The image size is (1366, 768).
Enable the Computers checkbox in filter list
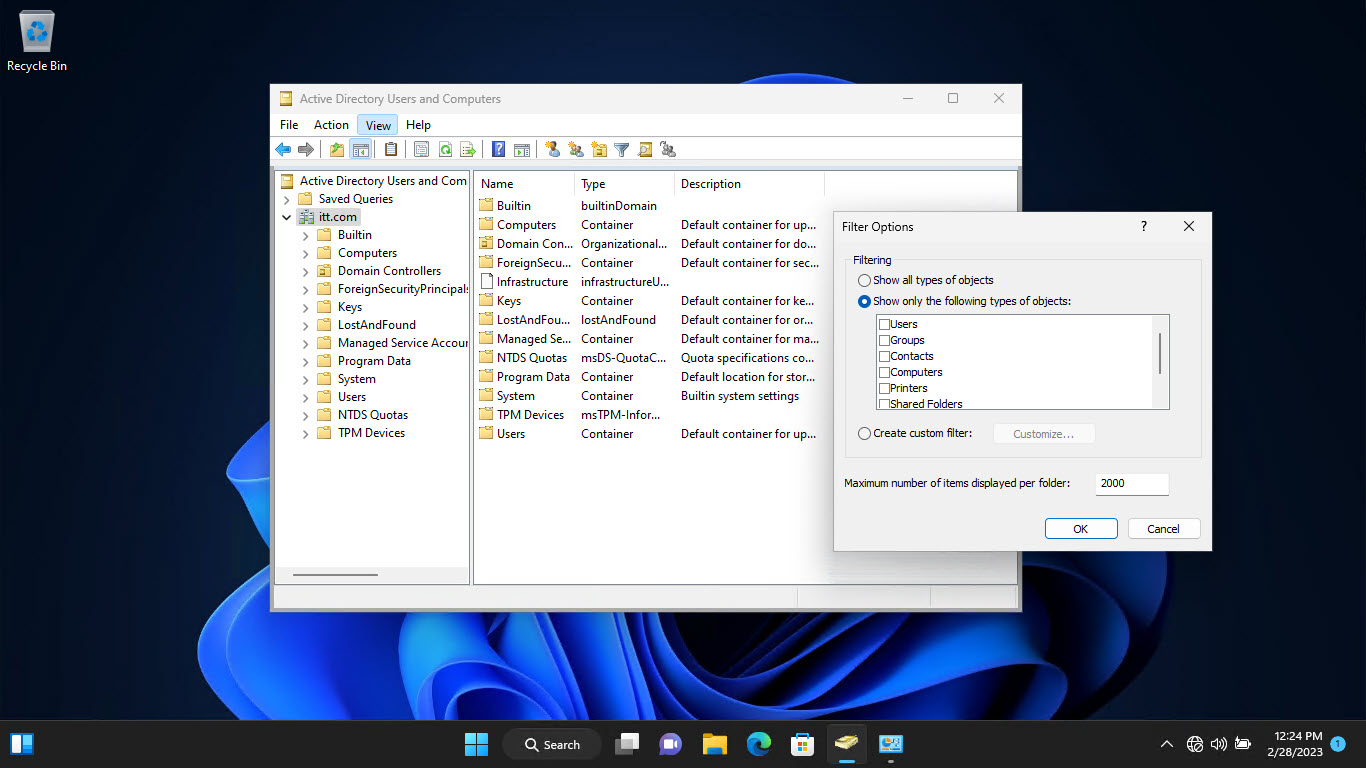coord(884,371)
